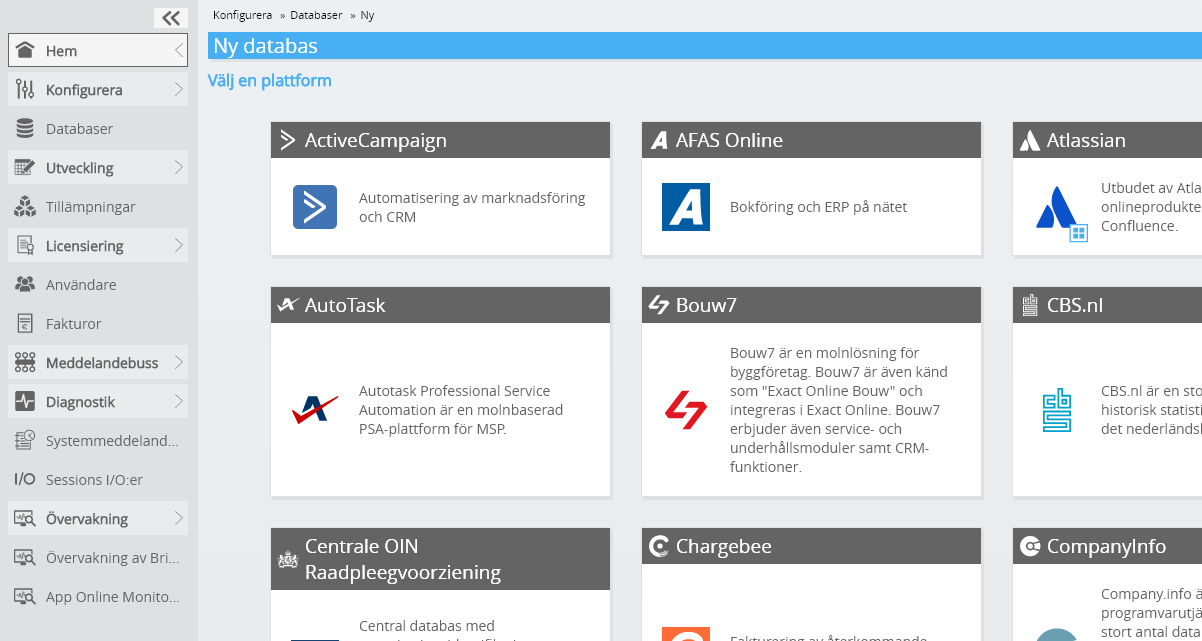Click the Databaser stack icon
1202x641 pixels.
(26, 128)
